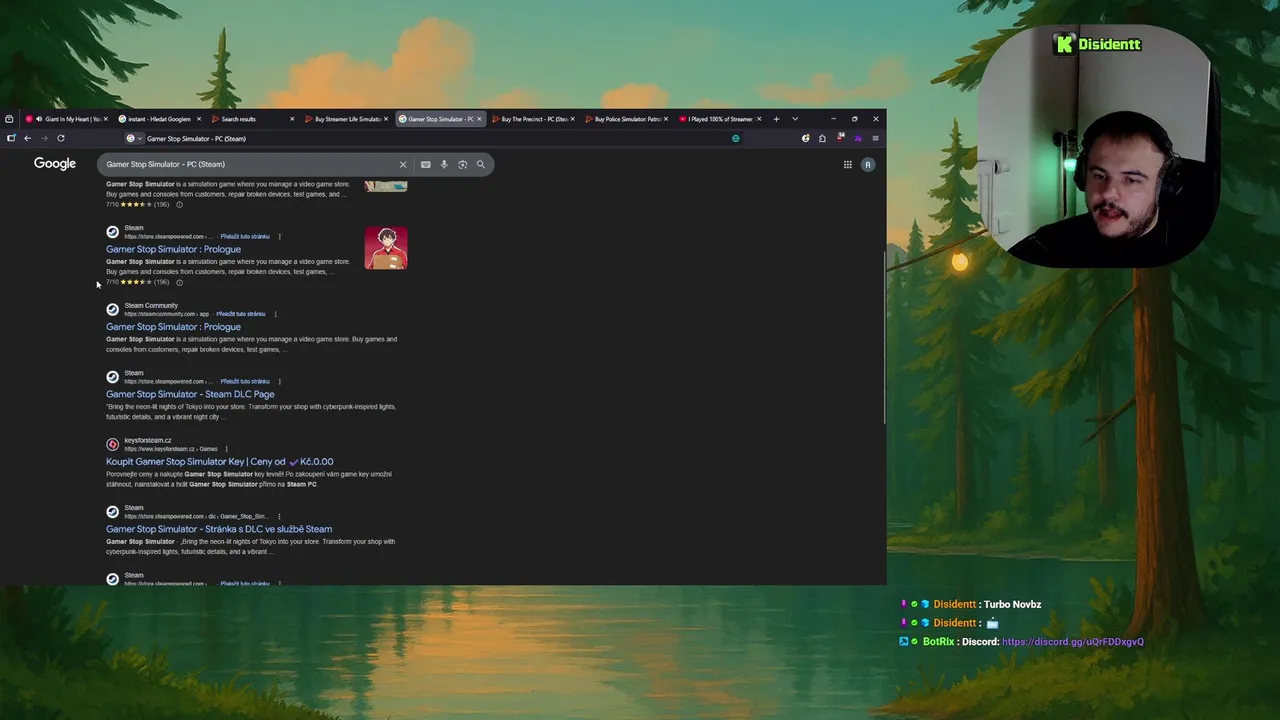
Task: Switch to the "Buy Police Simulator" tab
Action: click(625, 119)
